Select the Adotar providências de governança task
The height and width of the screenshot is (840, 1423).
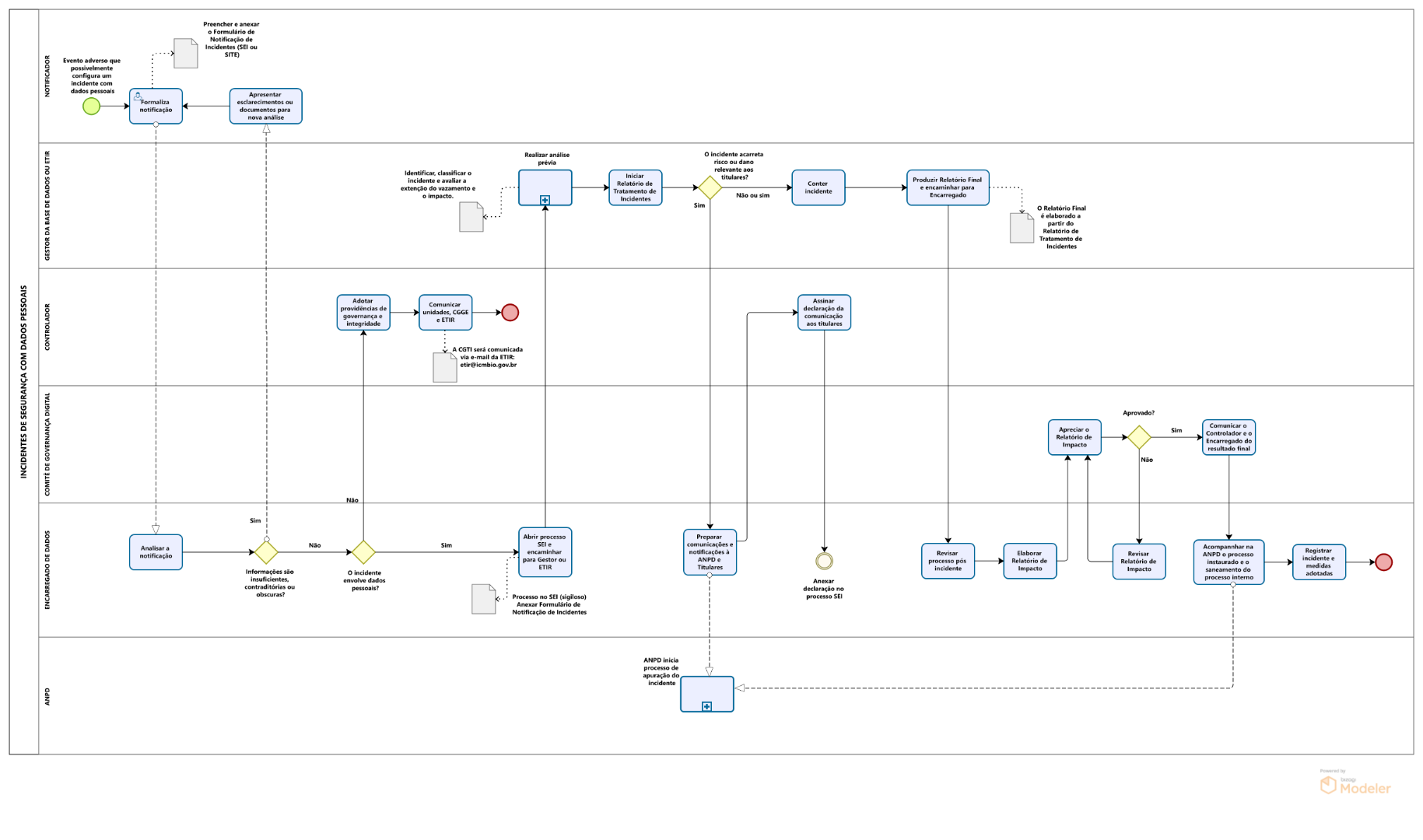point(363,313)
